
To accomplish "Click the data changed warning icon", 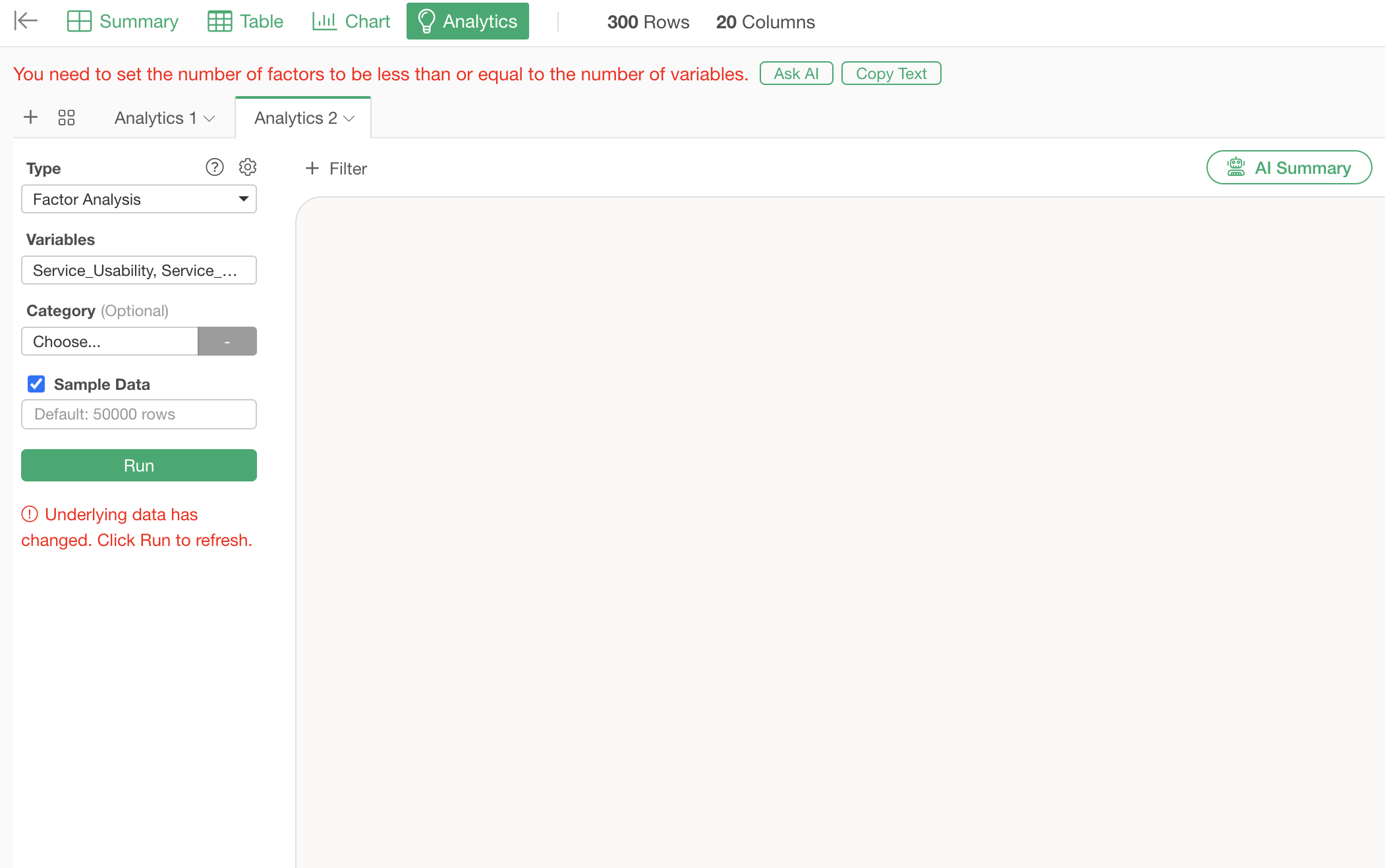I will (x=30, y=514).
